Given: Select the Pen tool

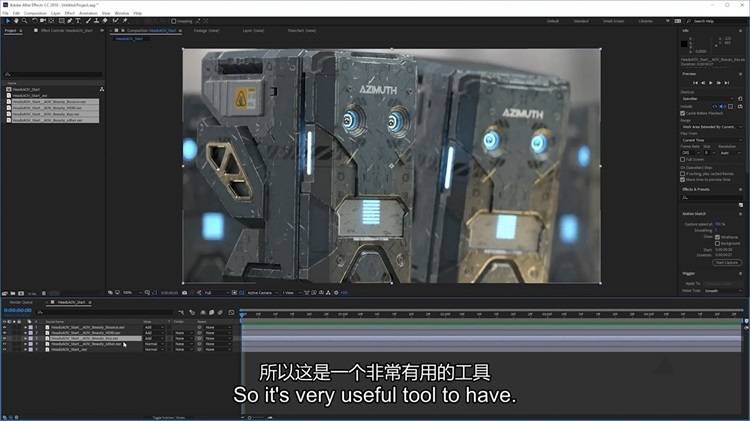Looking at the screenshot, I should point(70,21).
